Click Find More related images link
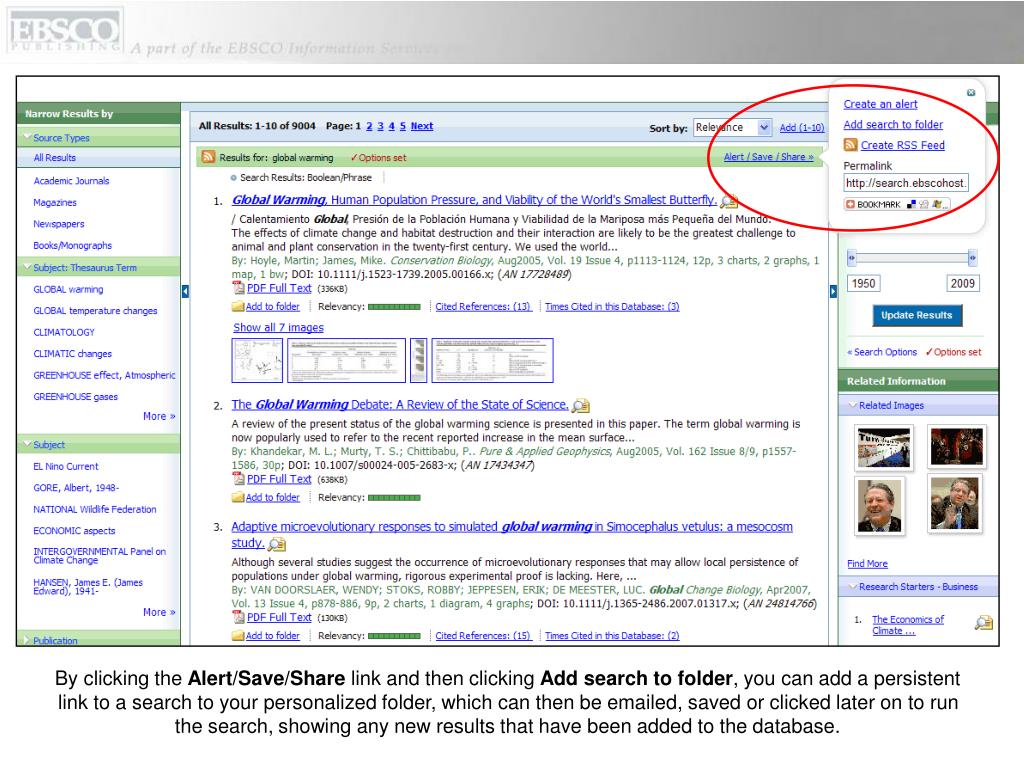1024x768 pixels. (867, 564)
